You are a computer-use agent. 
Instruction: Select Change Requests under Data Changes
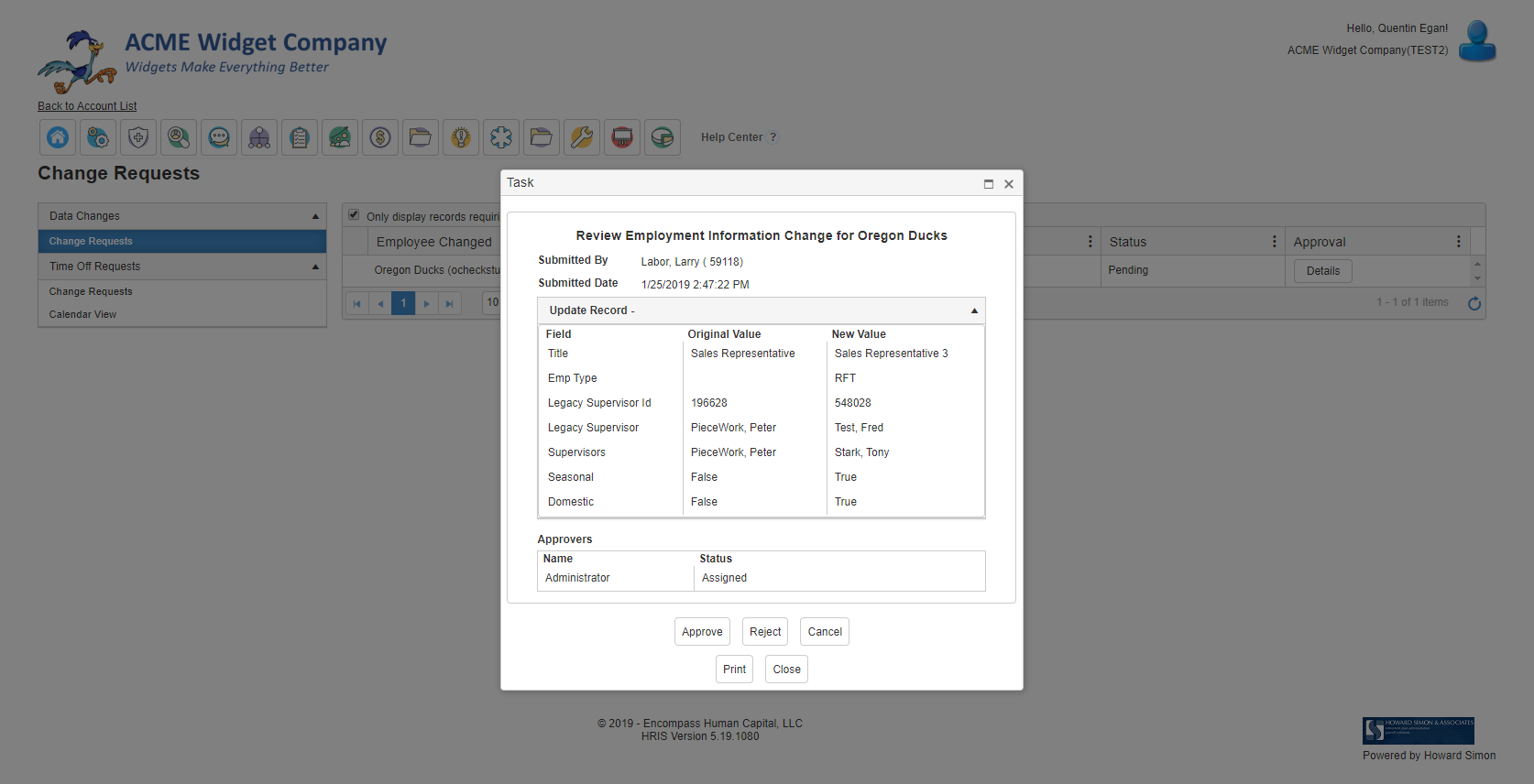click(182, 241)
